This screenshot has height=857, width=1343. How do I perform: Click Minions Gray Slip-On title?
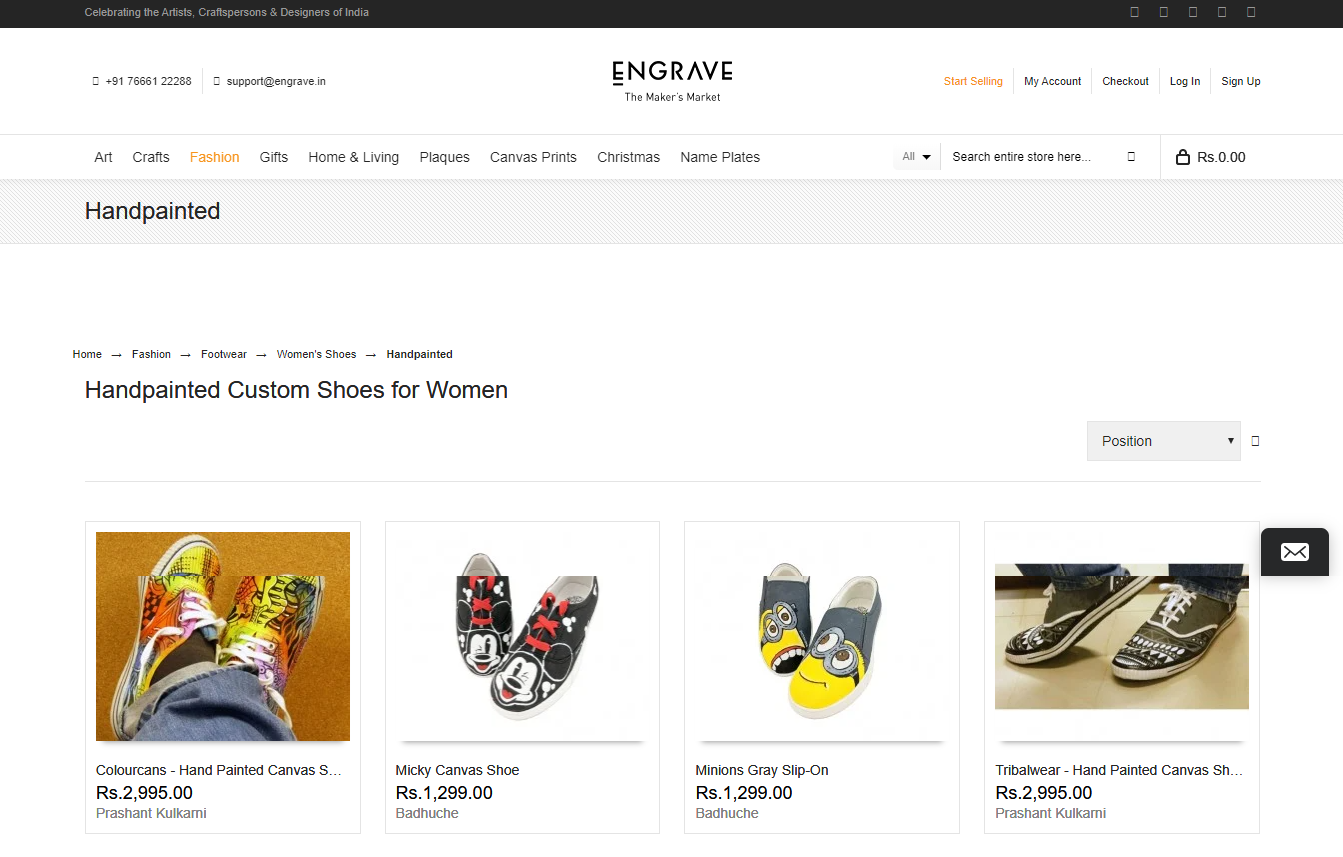[x=762, y=771]
